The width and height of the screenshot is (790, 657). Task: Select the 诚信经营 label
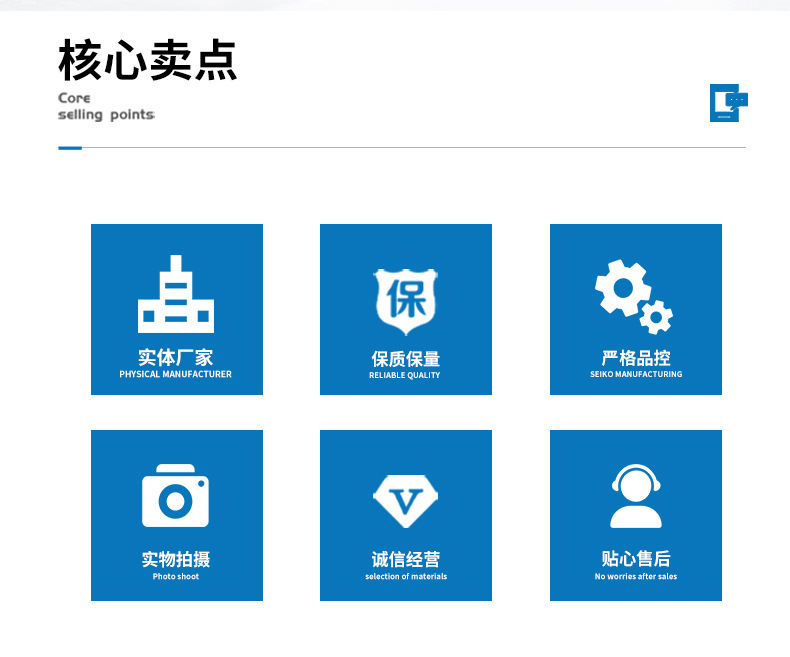[406, 559]
